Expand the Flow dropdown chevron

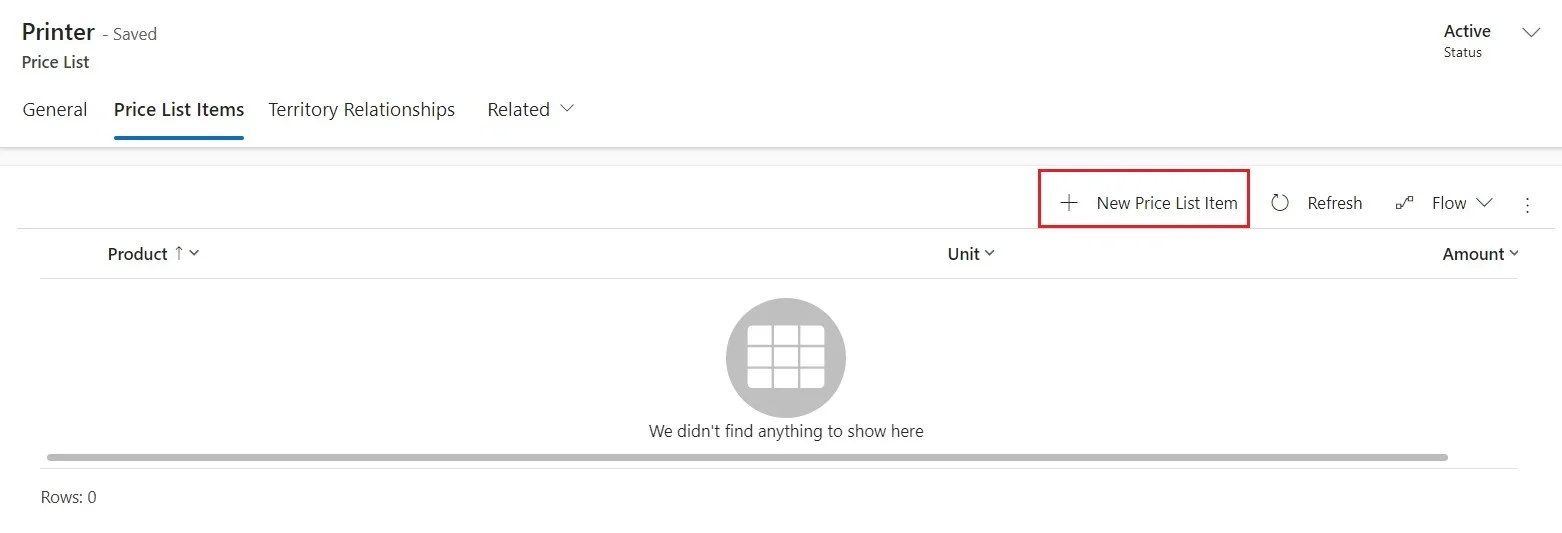(x=1484, y=202)
